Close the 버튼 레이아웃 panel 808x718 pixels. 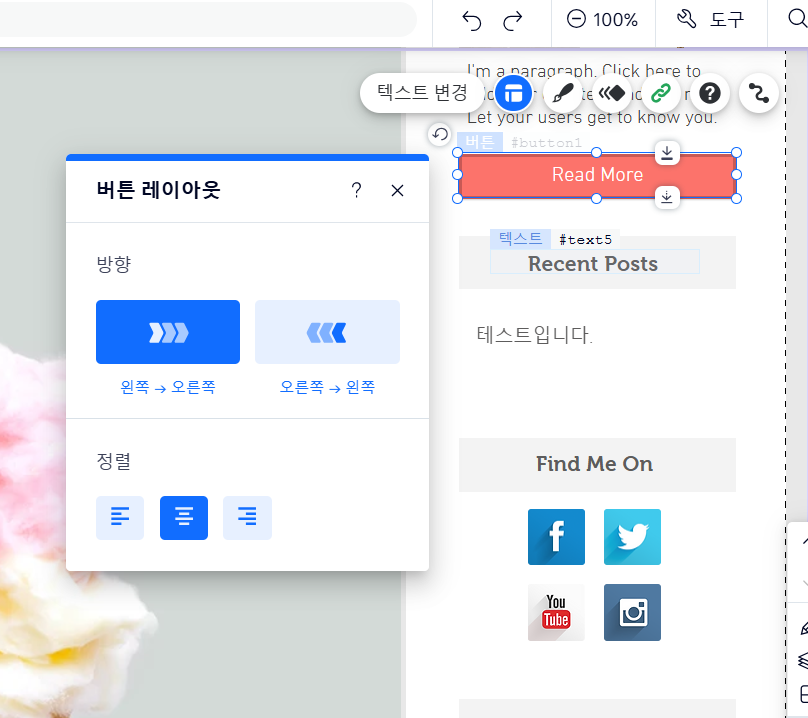point(397,190)
